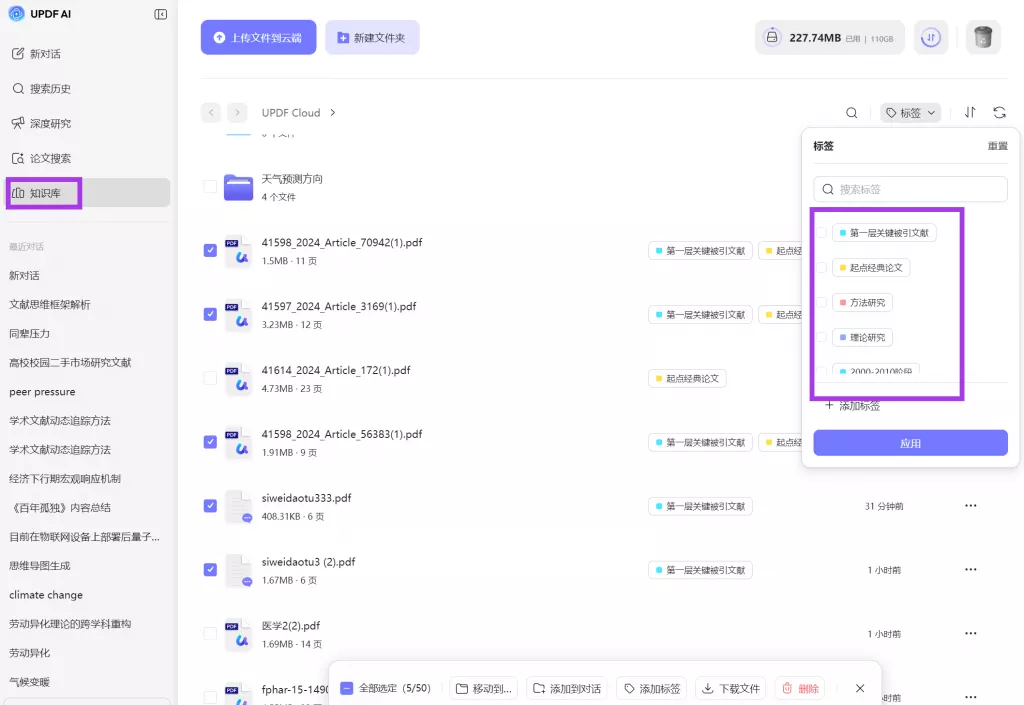Image resolution: width=1024 pixels, height=705 pixels.
Task: Click the 应用 button
Action: [x=910, y=443]
